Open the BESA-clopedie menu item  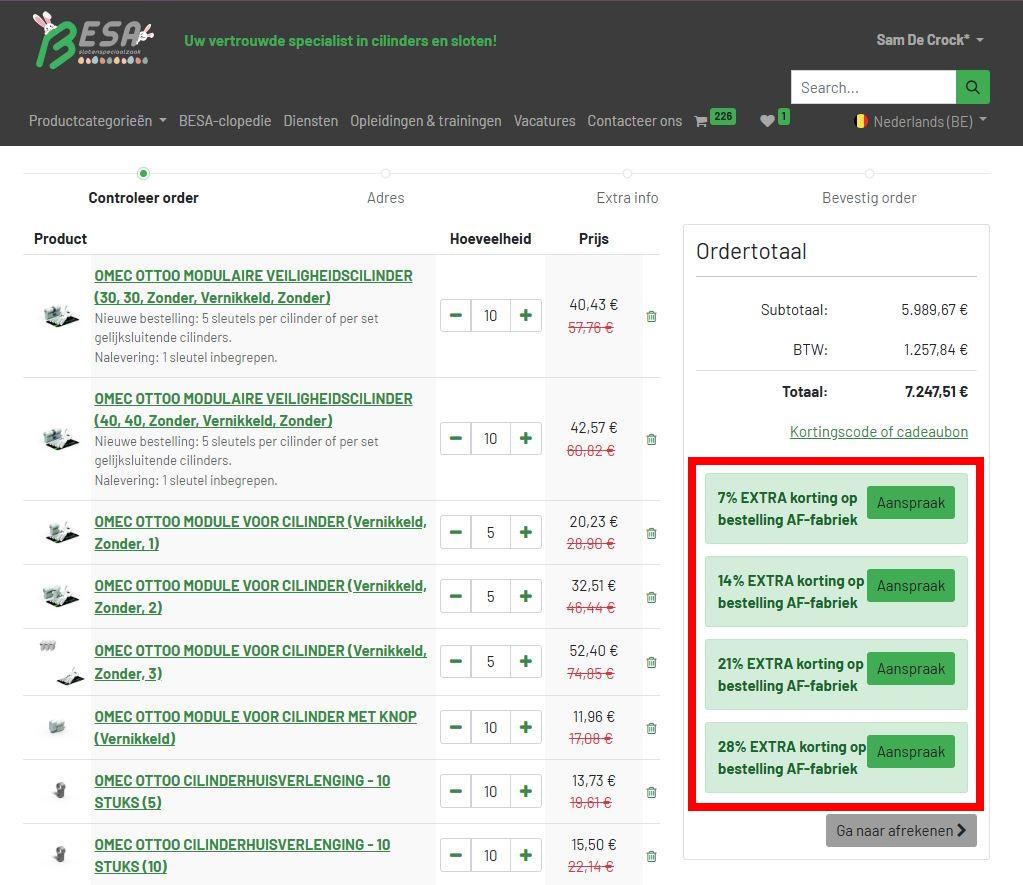[225, 121]
